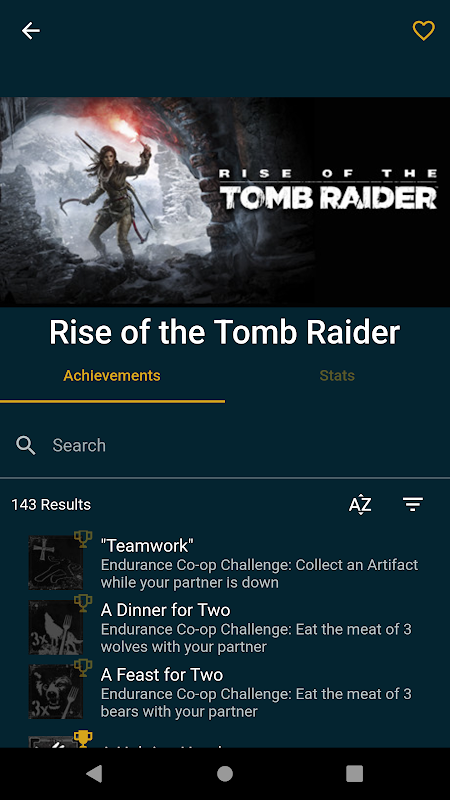Switch to the Stats tab

point(337,376)
